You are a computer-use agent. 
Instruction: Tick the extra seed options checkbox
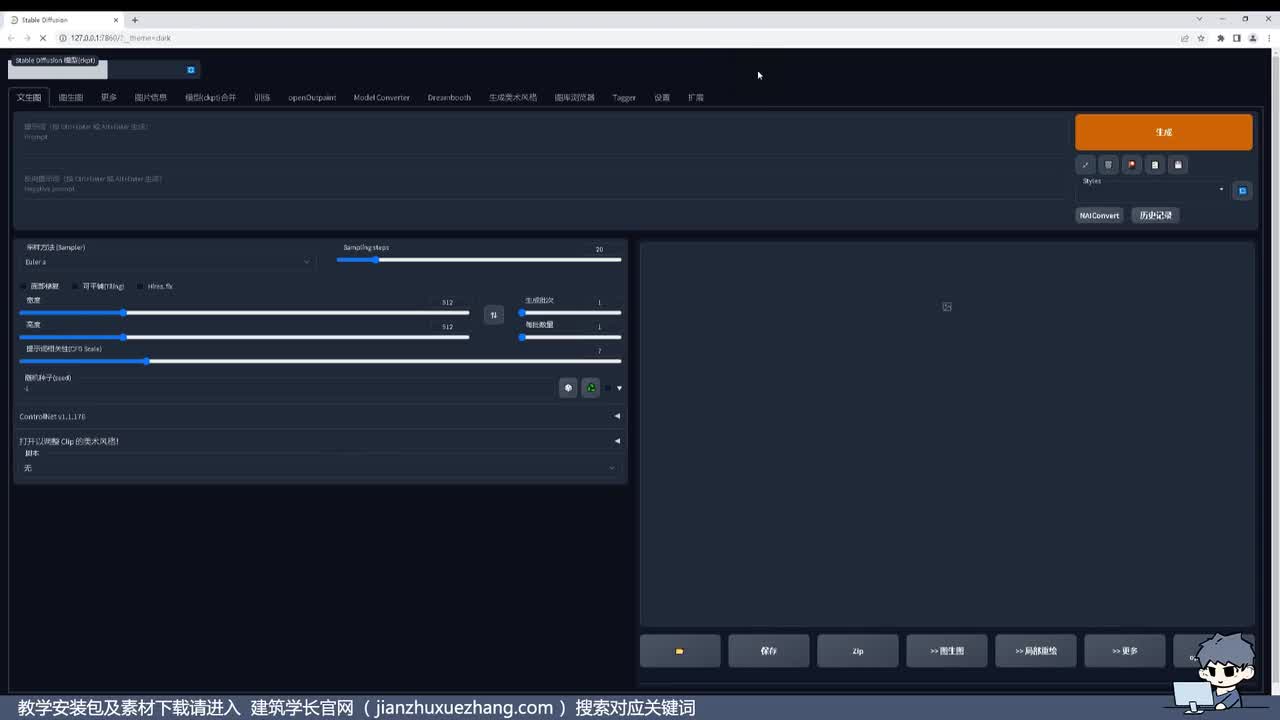tap(608, 388)
